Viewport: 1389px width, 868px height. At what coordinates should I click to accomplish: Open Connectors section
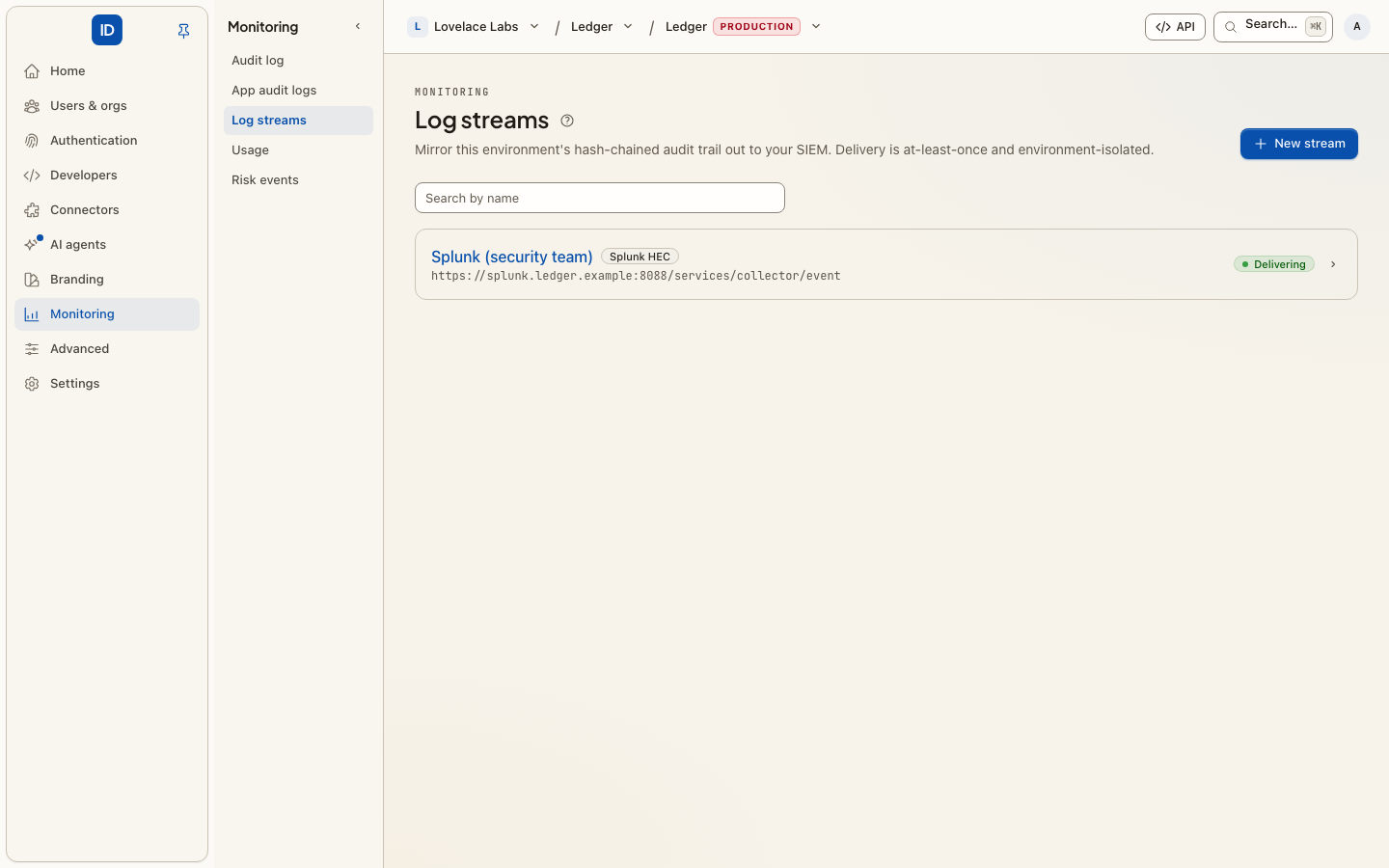[x=107, y=210]
